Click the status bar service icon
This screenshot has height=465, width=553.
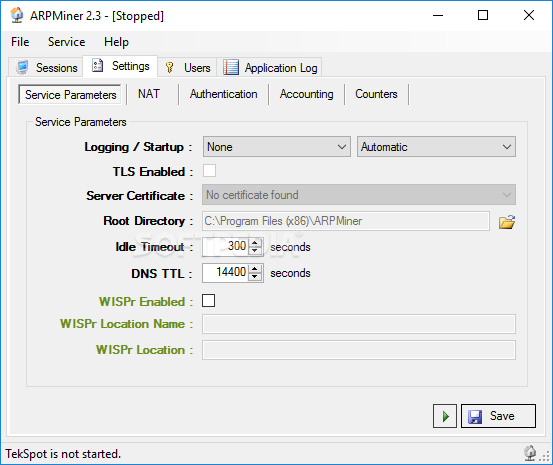pos(530,453)
